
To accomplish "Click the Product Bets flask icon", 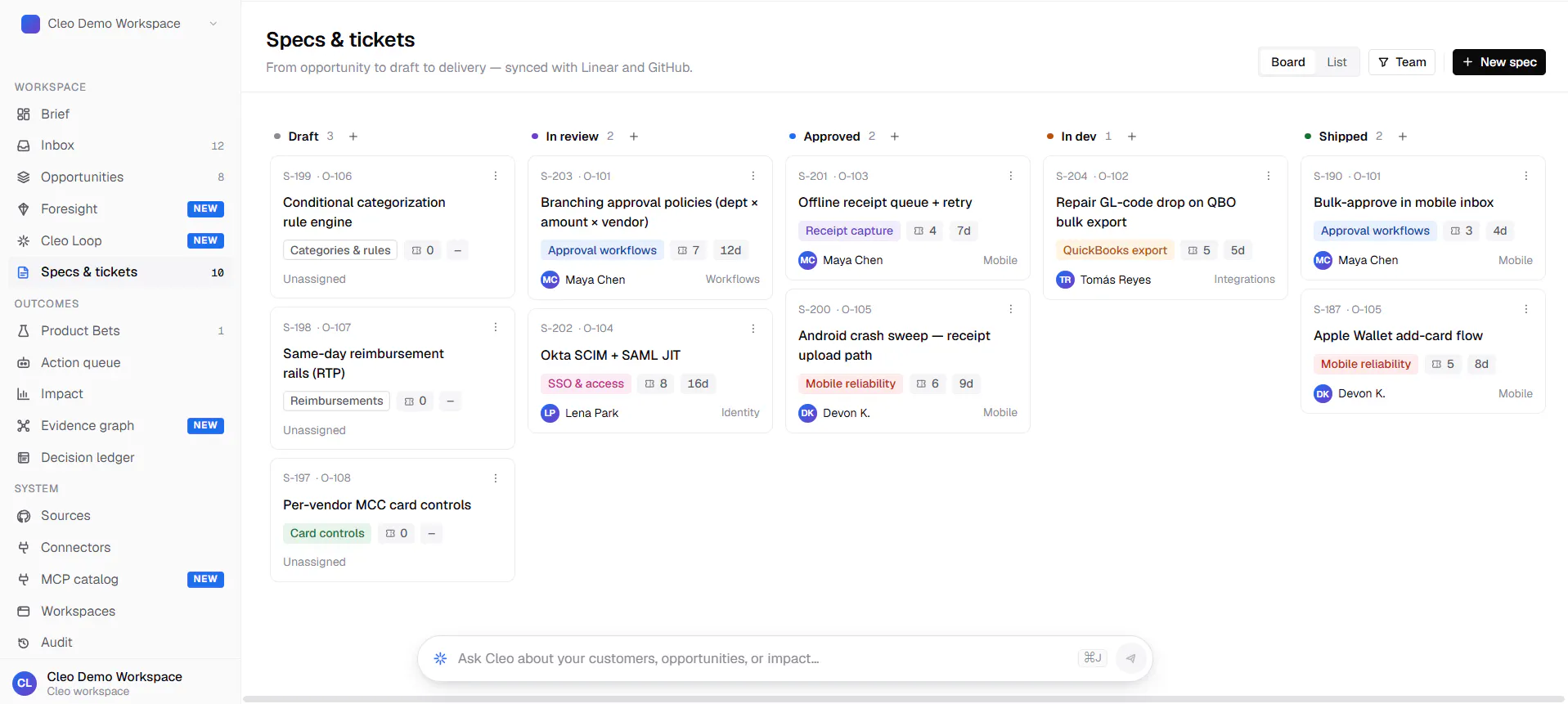I will point(24,331).
